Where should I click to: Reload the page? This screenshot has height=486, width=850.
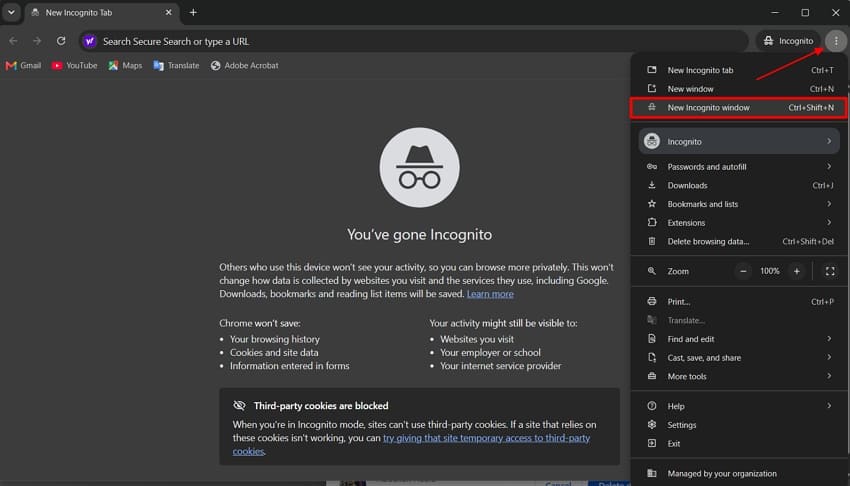click(x=61, y=41)
